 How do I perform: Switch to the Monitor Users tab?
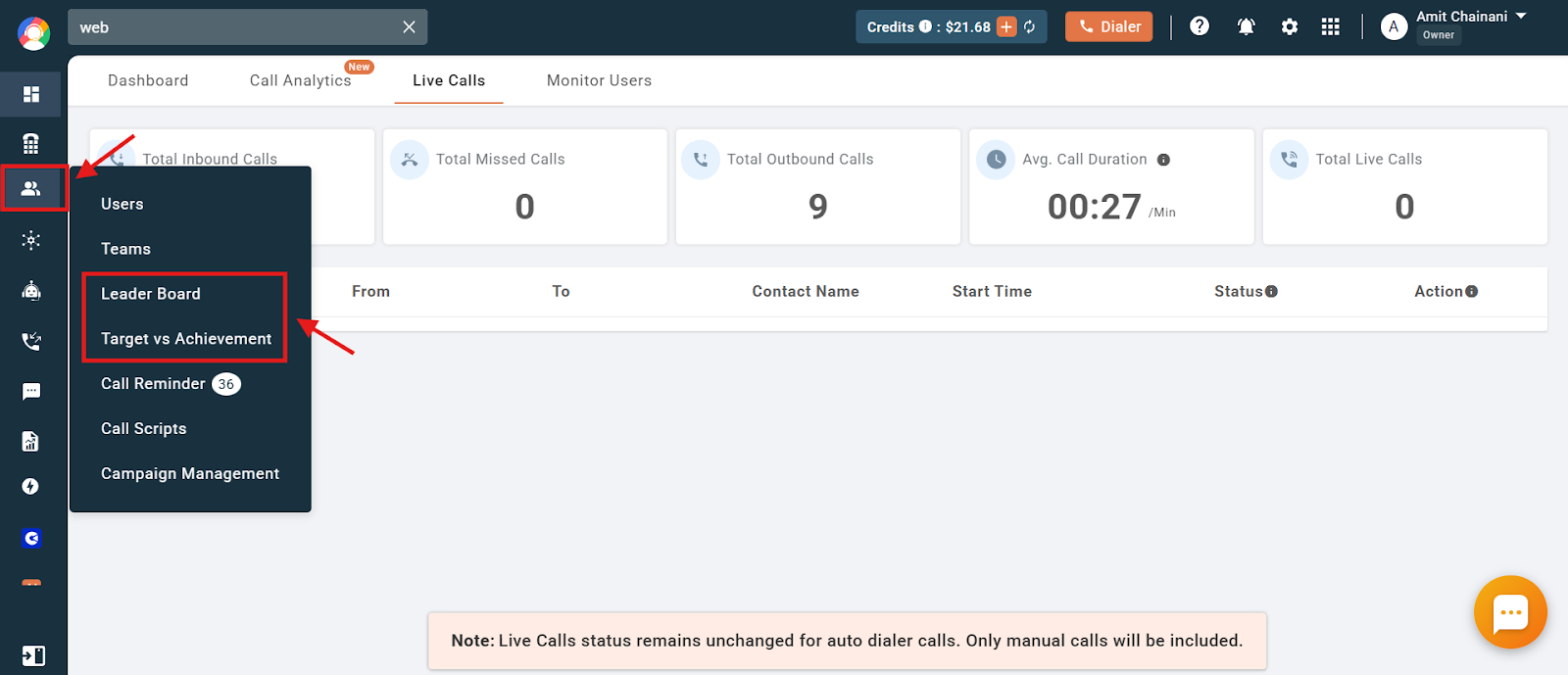pyautogui.click(x=599, y=80)
